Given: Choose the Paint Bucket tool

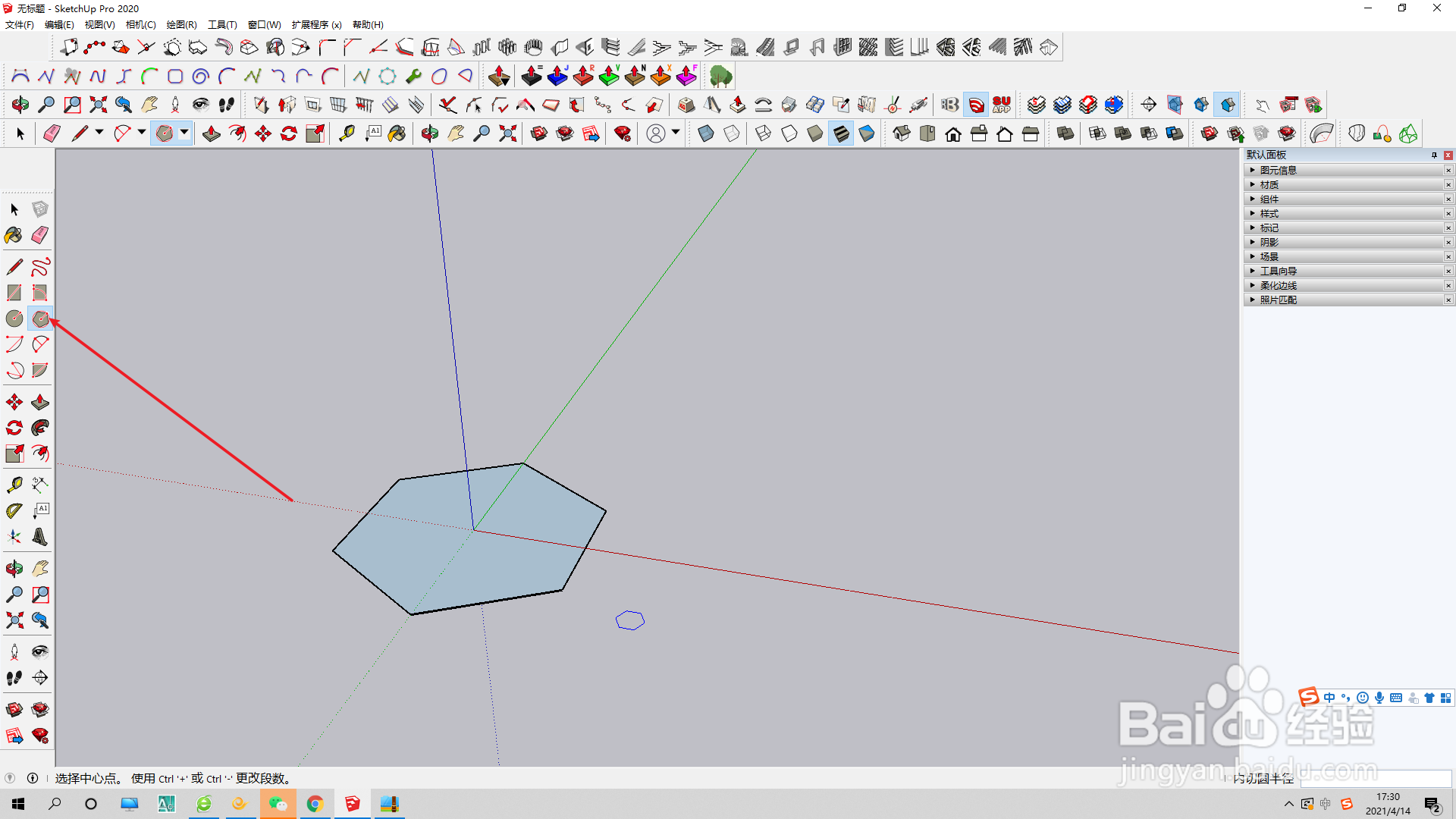Looking at the screenshot, I should pos(14,235).
